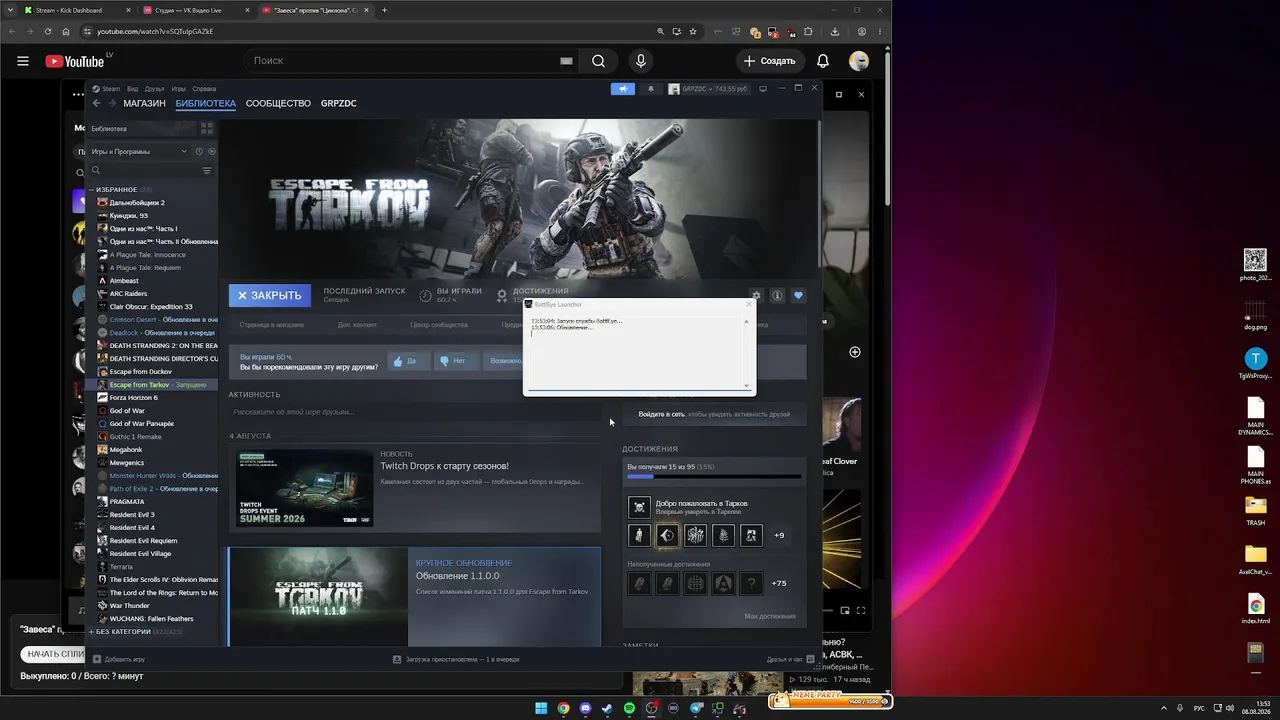Click the '+75' locked achievements badge
Image resolution: width=1280 pixels, height=720 pixels.
pos(779,583)
